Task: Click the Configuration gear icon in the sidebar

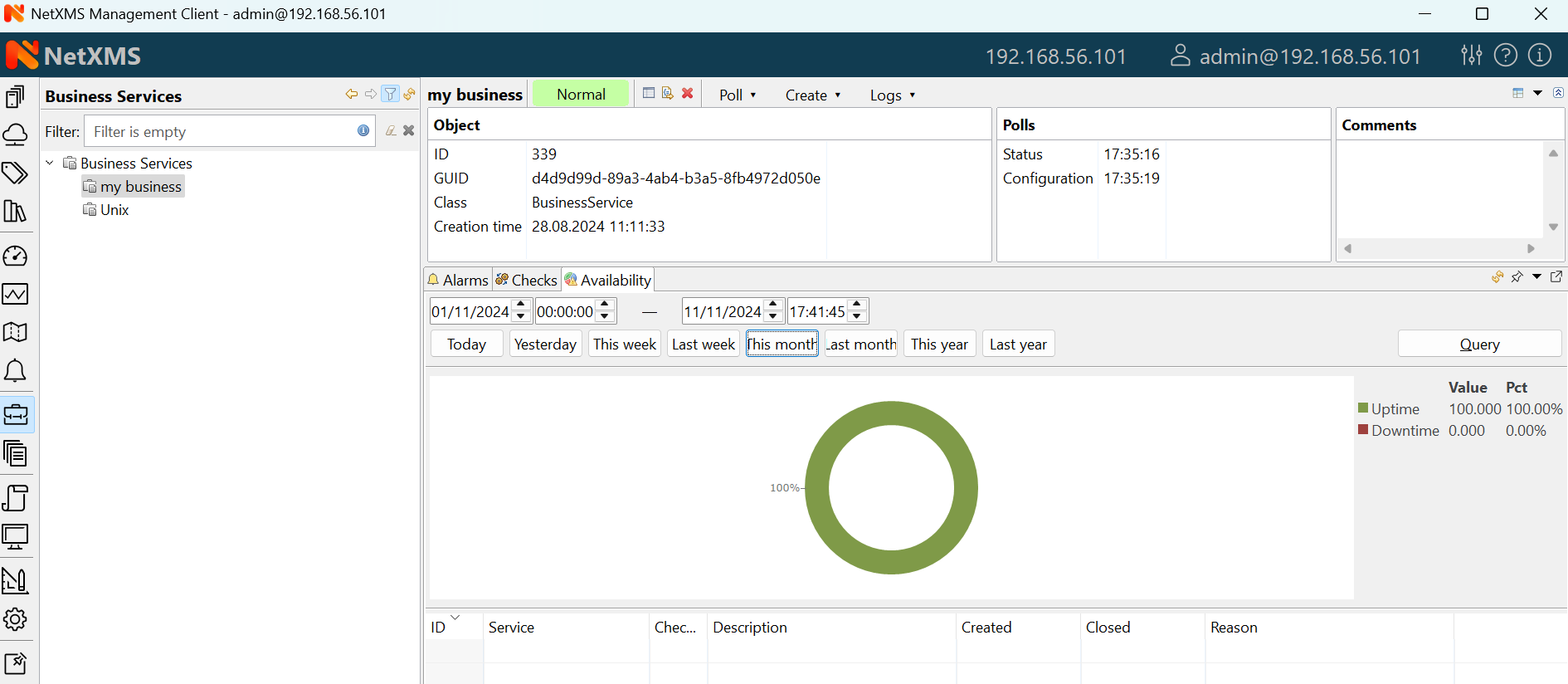Action: tap(16, 619)
